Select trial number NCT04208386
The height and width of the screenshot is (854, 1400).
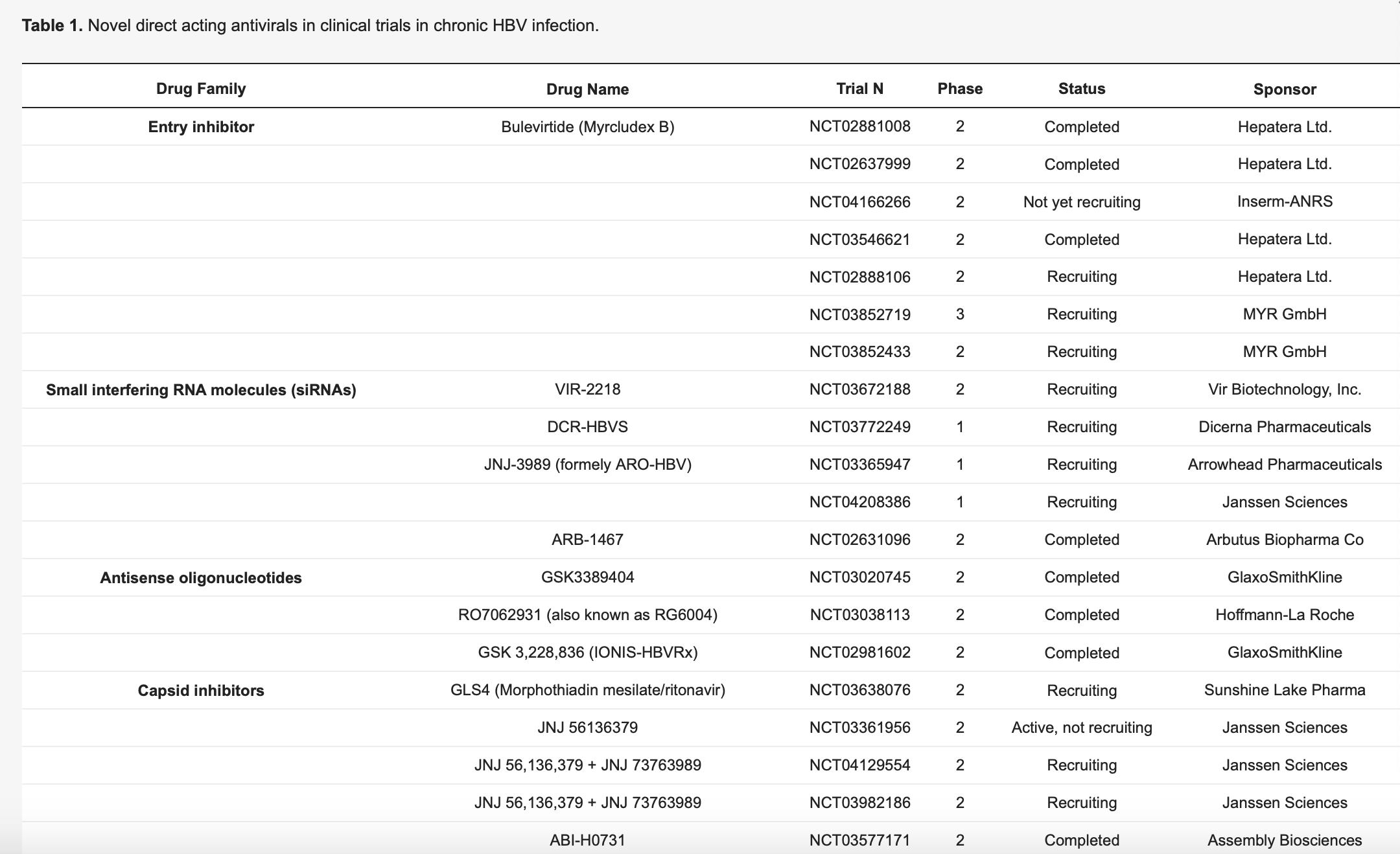click(x=860, y=502)
